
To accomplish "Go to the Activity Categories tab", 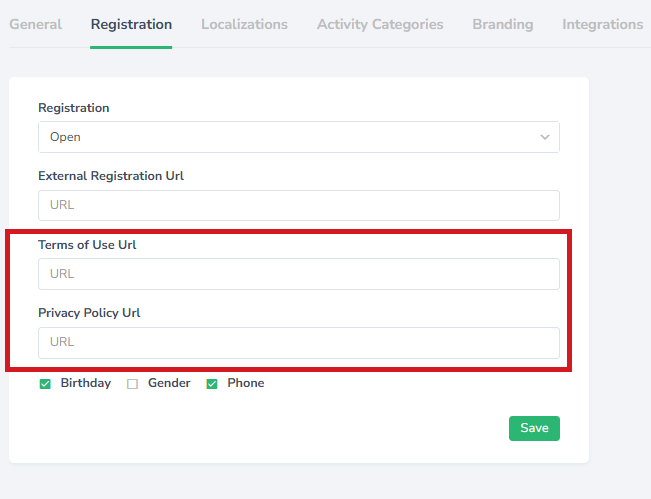I will 380,24.
